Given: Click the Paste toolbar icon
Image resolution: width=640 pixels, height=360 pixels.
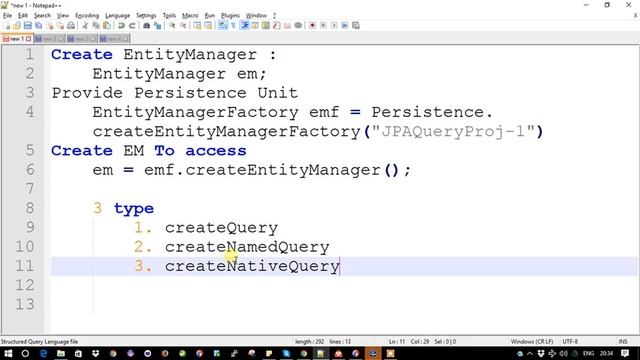Looking at the screenshot, I should 107,26.
